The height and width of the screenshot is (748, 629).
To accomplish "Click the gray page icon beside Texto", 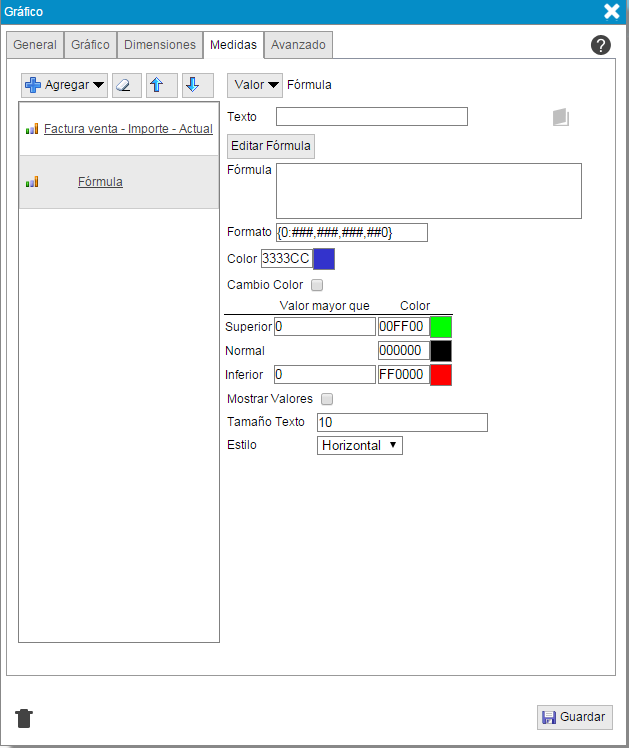I will click(561, 117).
